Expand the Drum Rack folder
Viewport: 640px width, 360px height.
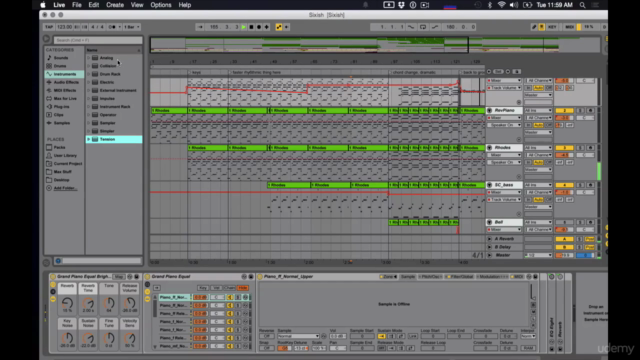tap(89, 74)
